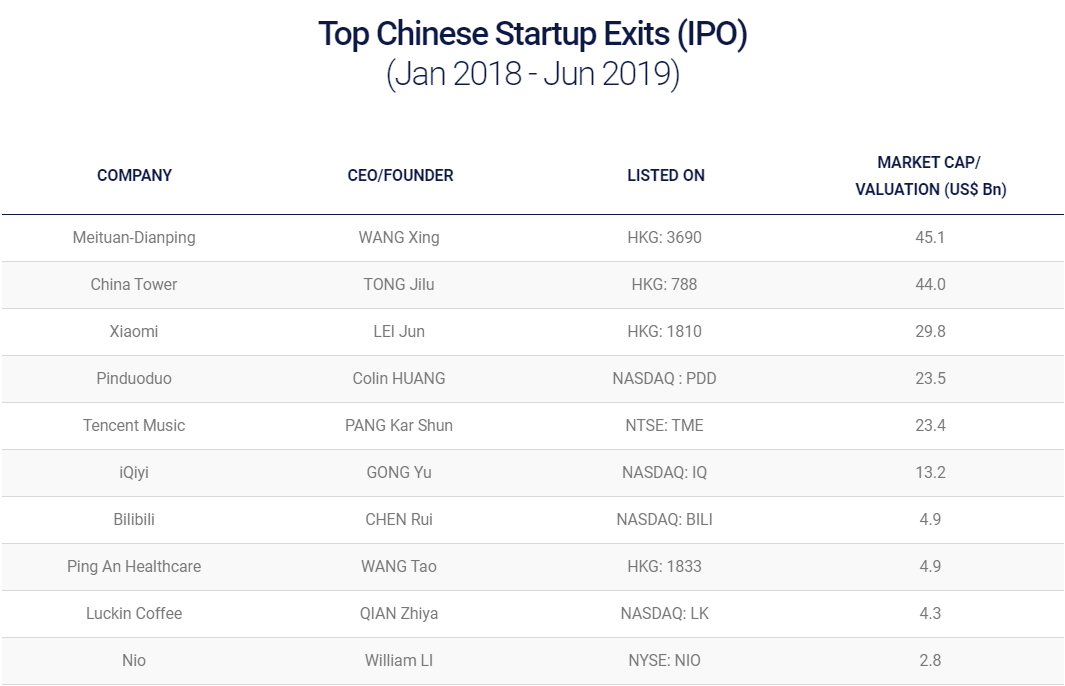The height and width of the screenshot is (686, 1065).
Task: Click the Top Chinese Startup Exits title
Action: [532, 34]
